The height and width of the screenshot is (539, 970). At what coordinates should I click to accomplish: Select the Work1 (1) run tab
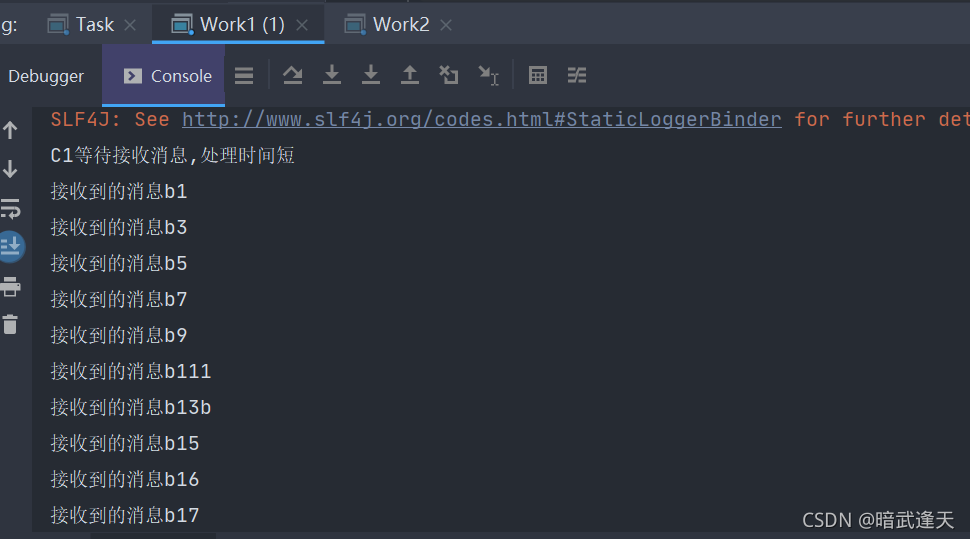[x=238, y=25]
